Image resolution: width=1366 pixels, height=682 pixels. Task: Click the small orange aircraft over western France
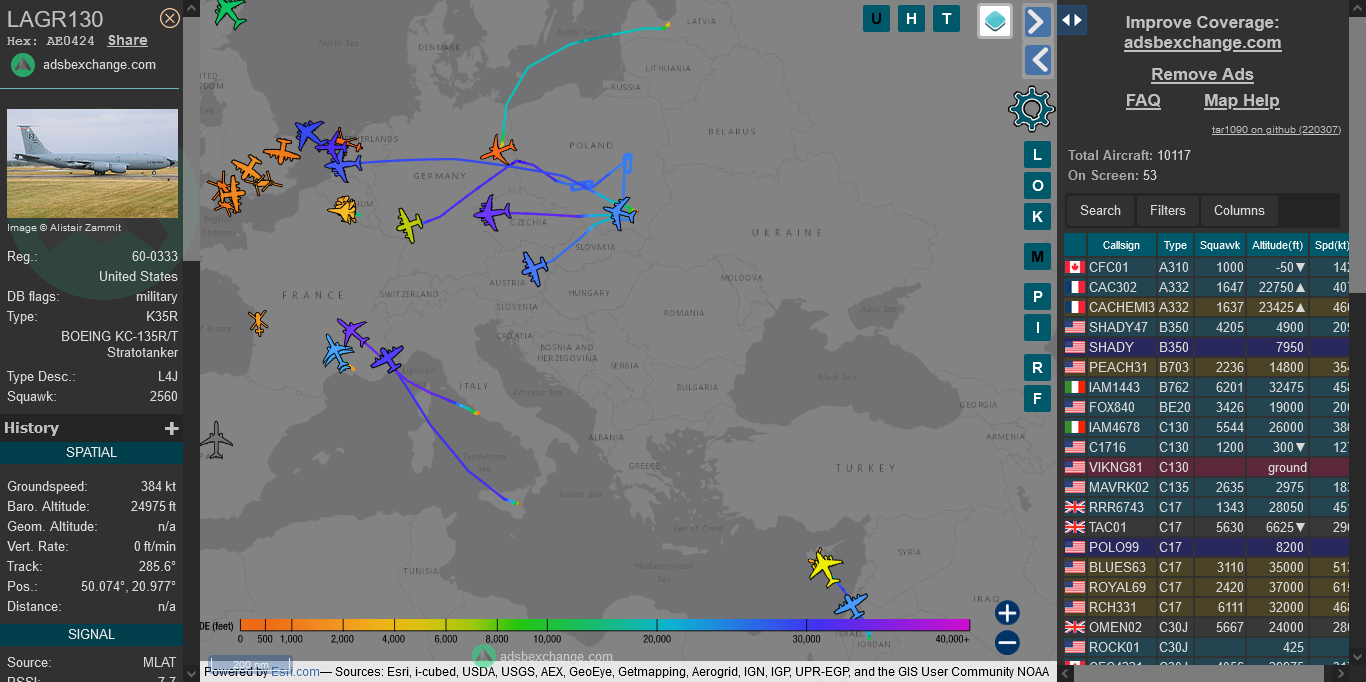click(x=258, y=323)
